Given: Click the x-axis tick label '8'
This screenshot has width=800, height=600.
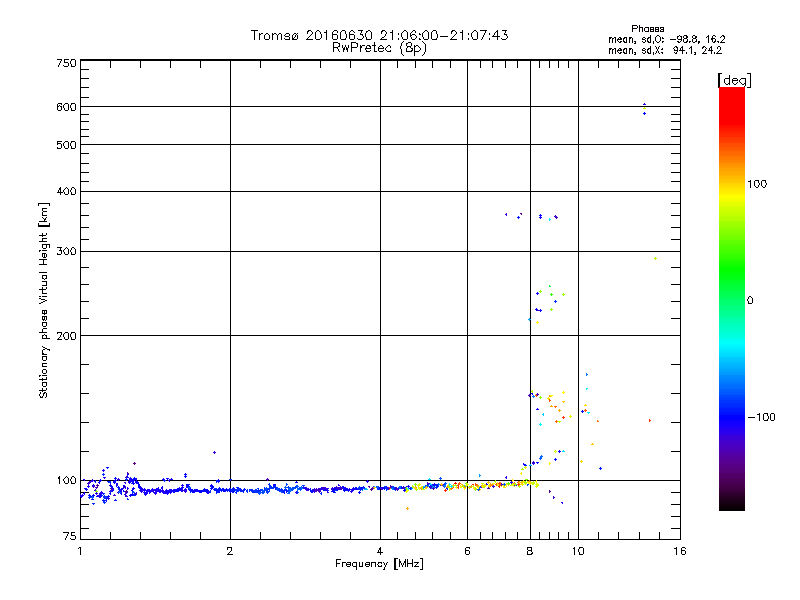Looking at the screenshot, I should 530,551.
